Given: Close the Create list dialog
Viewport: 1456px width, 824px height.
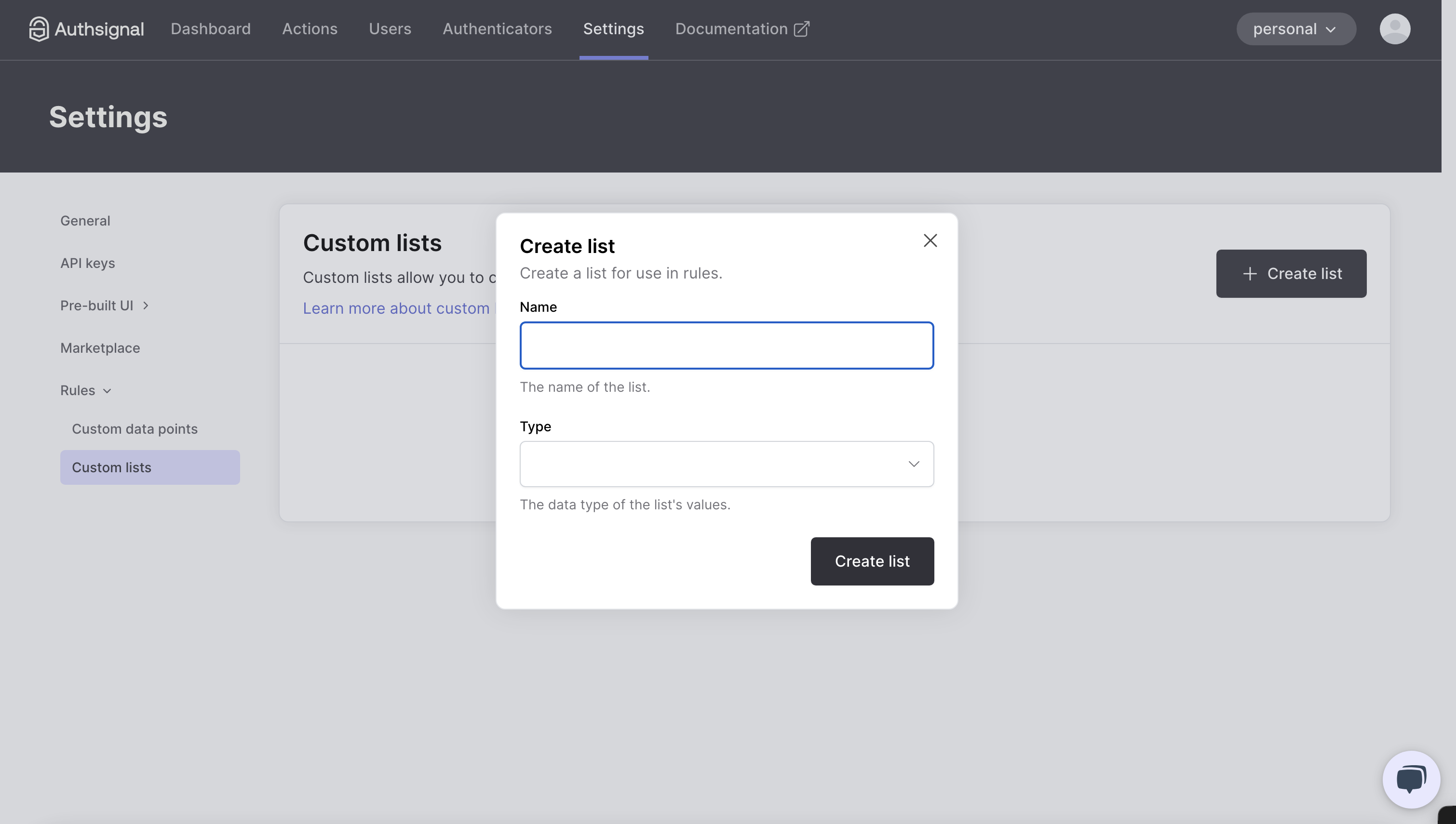Looking at the screenshot, I should 930,241.
